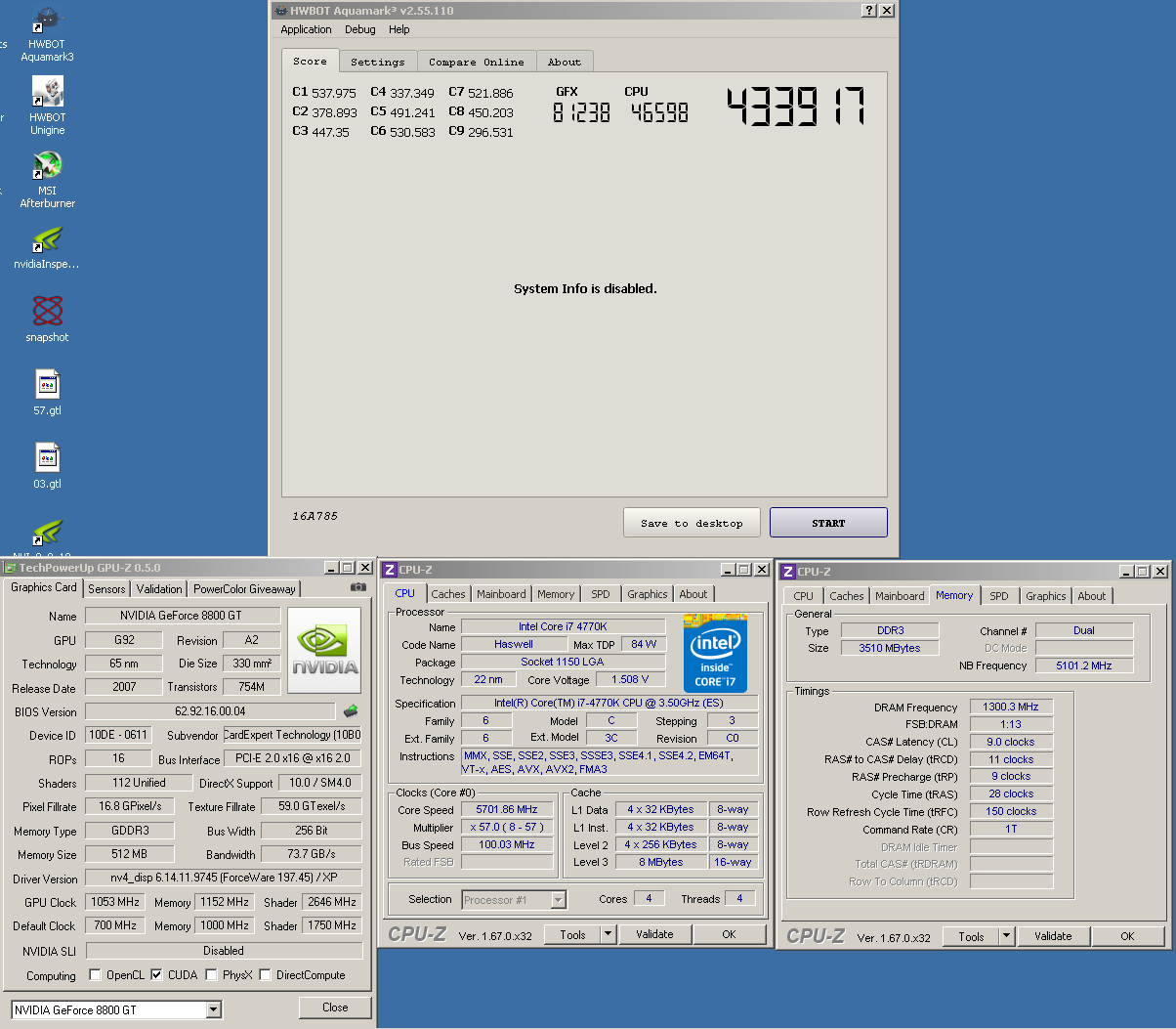Click the right CPU-Z window title icon
This screenshot has width=1176, height=1029.
tap(788, 572)
